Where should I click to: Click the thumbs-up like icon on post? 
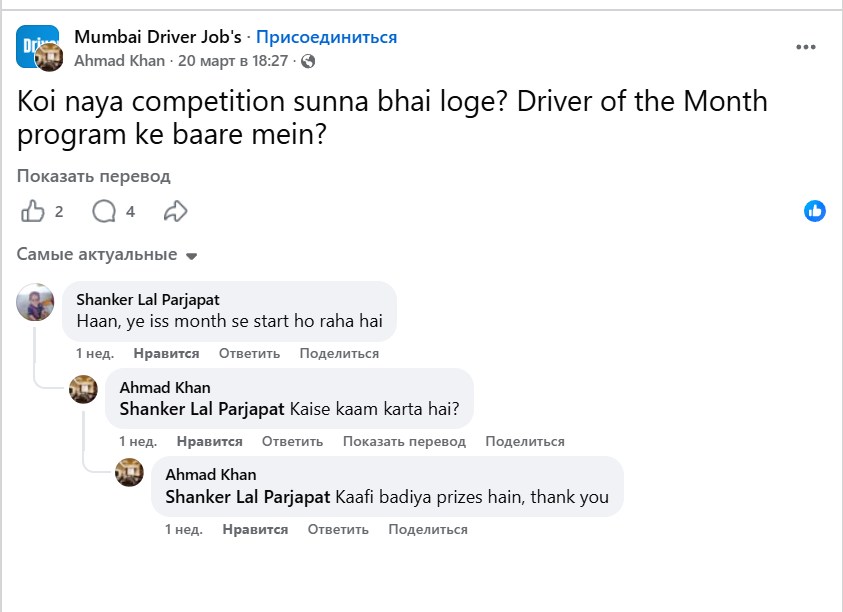33,211
